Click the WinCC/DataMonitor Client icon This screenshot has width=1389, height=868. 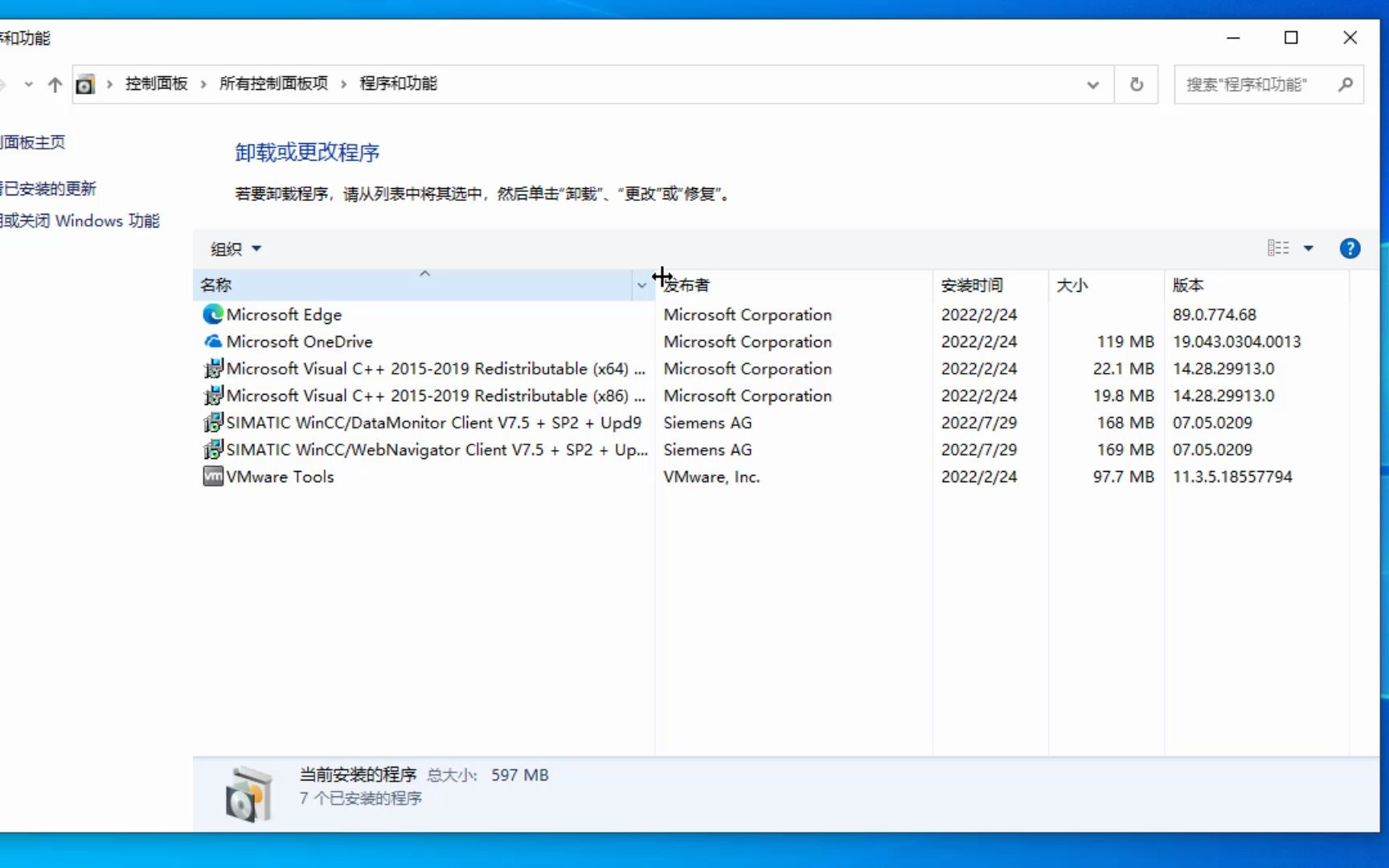coord(213,423)
